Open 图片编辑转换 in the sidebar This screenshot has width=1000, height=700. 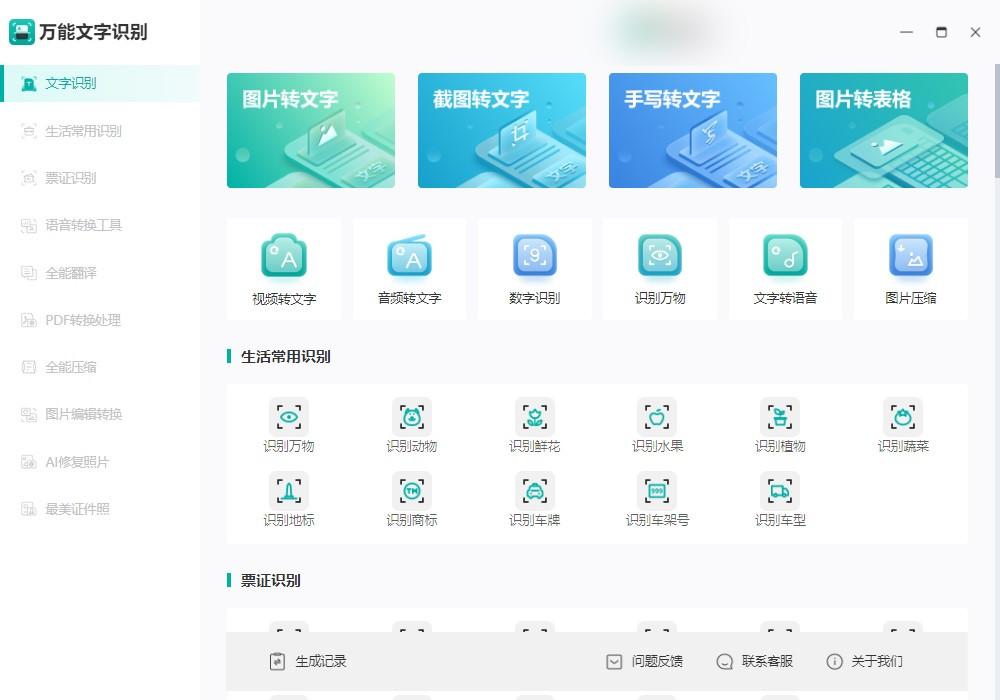coord(100,415)
